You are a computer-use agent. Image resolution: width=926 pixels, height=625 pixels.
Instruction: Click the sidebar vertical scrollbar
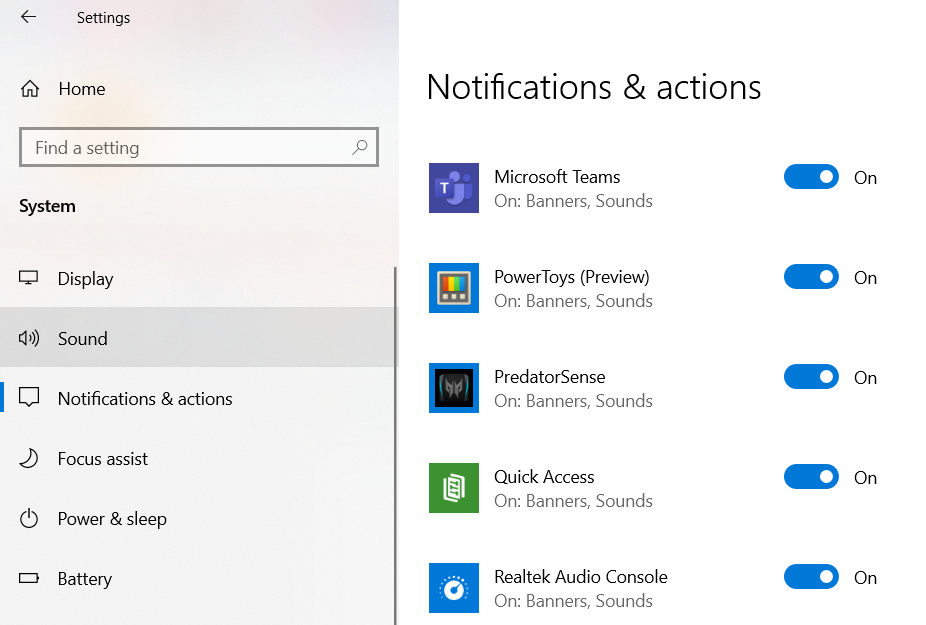396,445
